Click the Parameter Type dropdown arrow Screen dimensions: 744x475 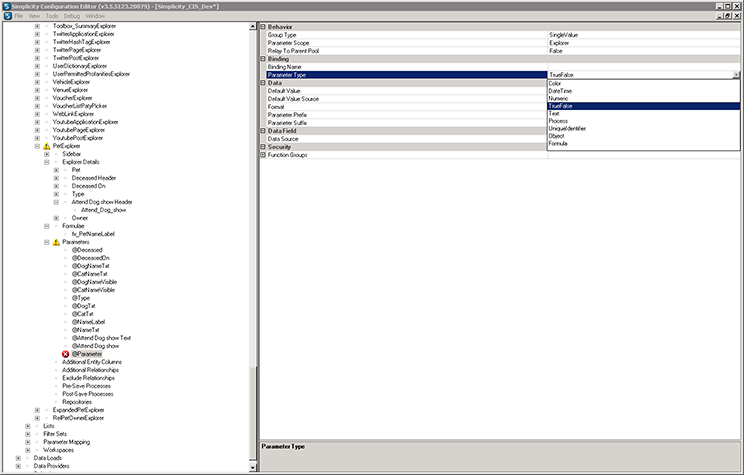point(736,75)
